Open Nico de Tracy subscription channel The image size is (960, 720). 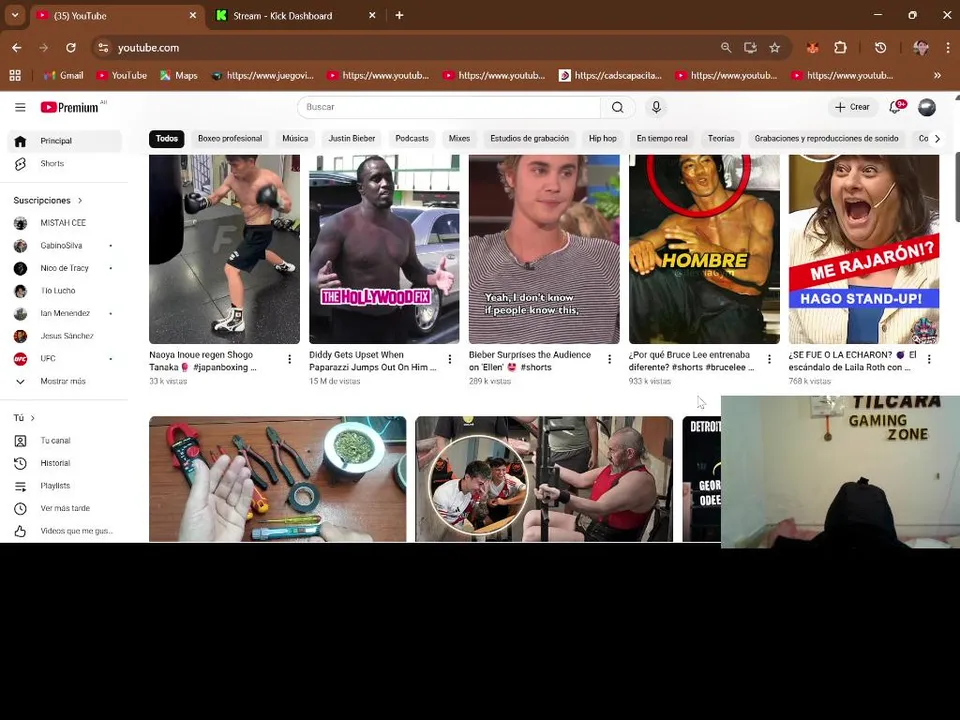64,268
